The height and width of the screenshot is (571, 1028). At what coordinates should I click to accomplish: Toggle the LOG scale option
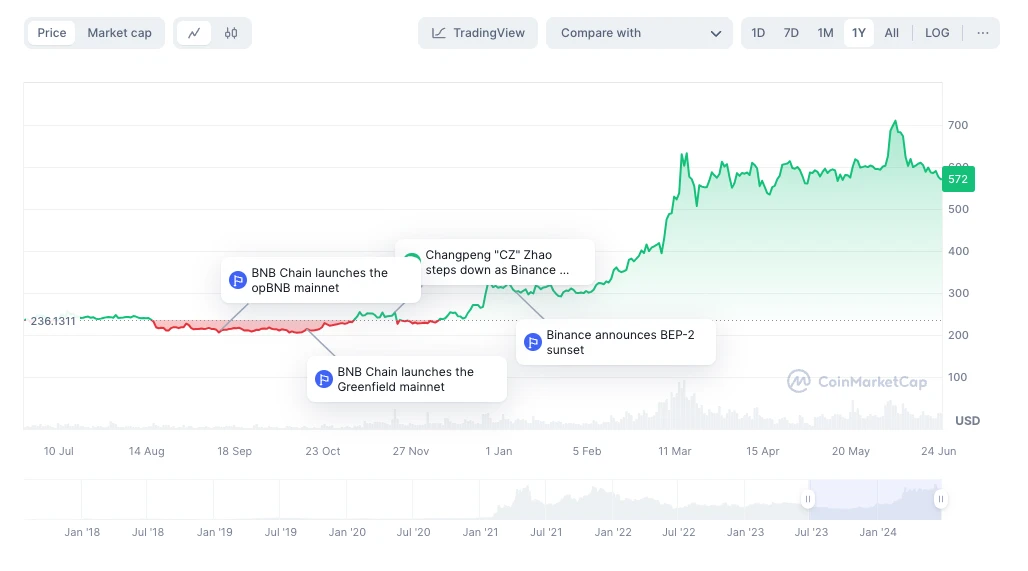tap(937, 33)
